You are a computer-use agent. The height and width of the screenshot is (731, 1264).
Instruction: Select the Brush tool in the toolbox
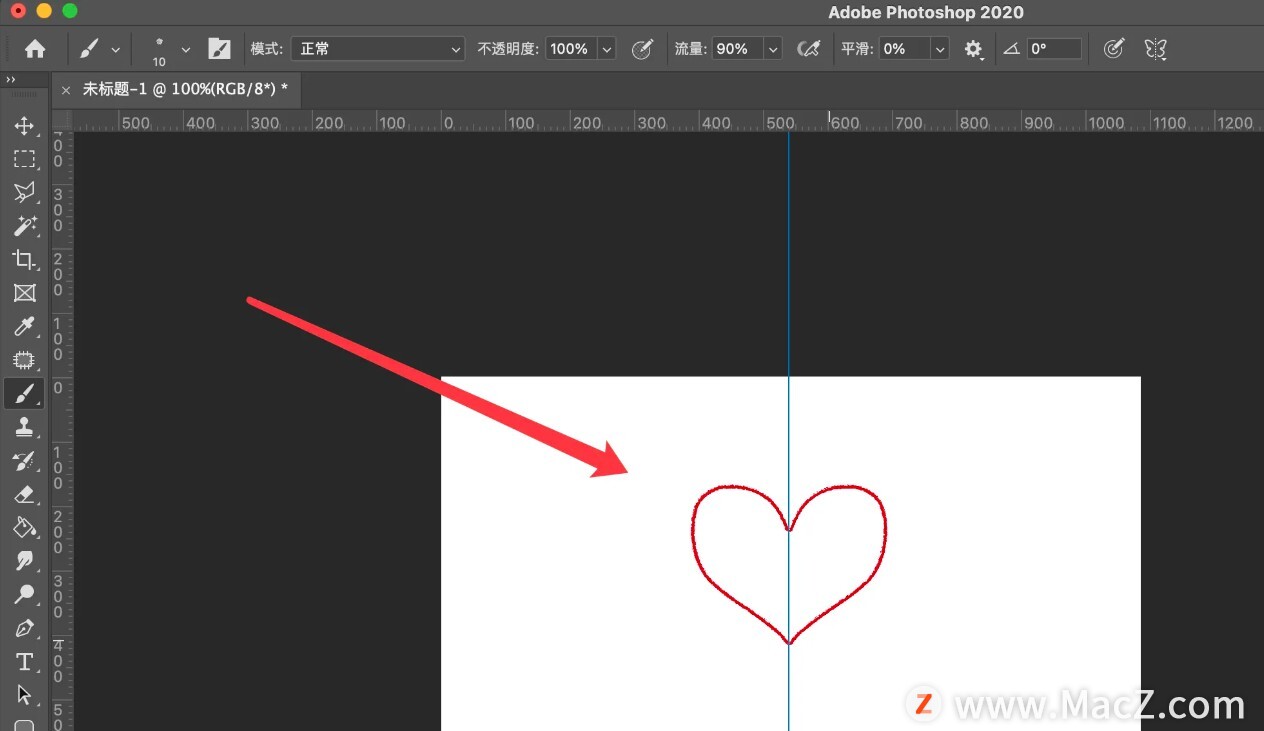(x=24, y=393)
